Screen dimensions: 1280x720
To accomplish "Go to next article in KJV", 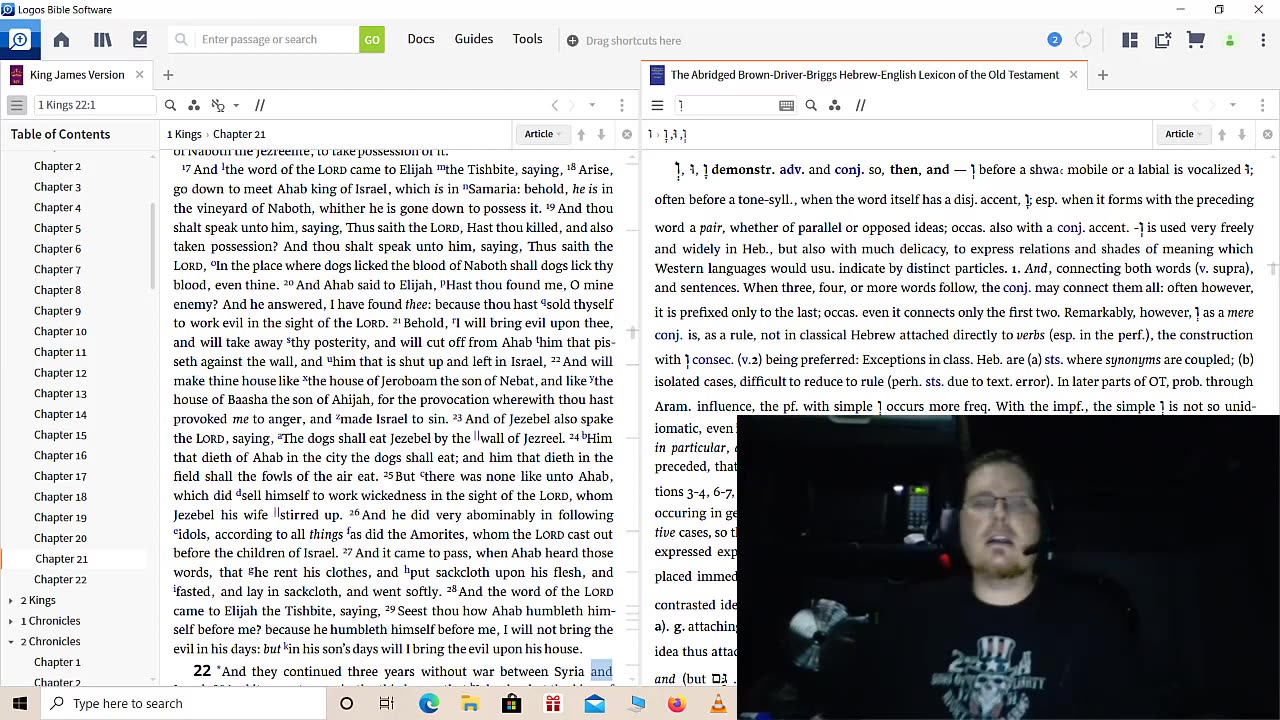I will 601,134.
